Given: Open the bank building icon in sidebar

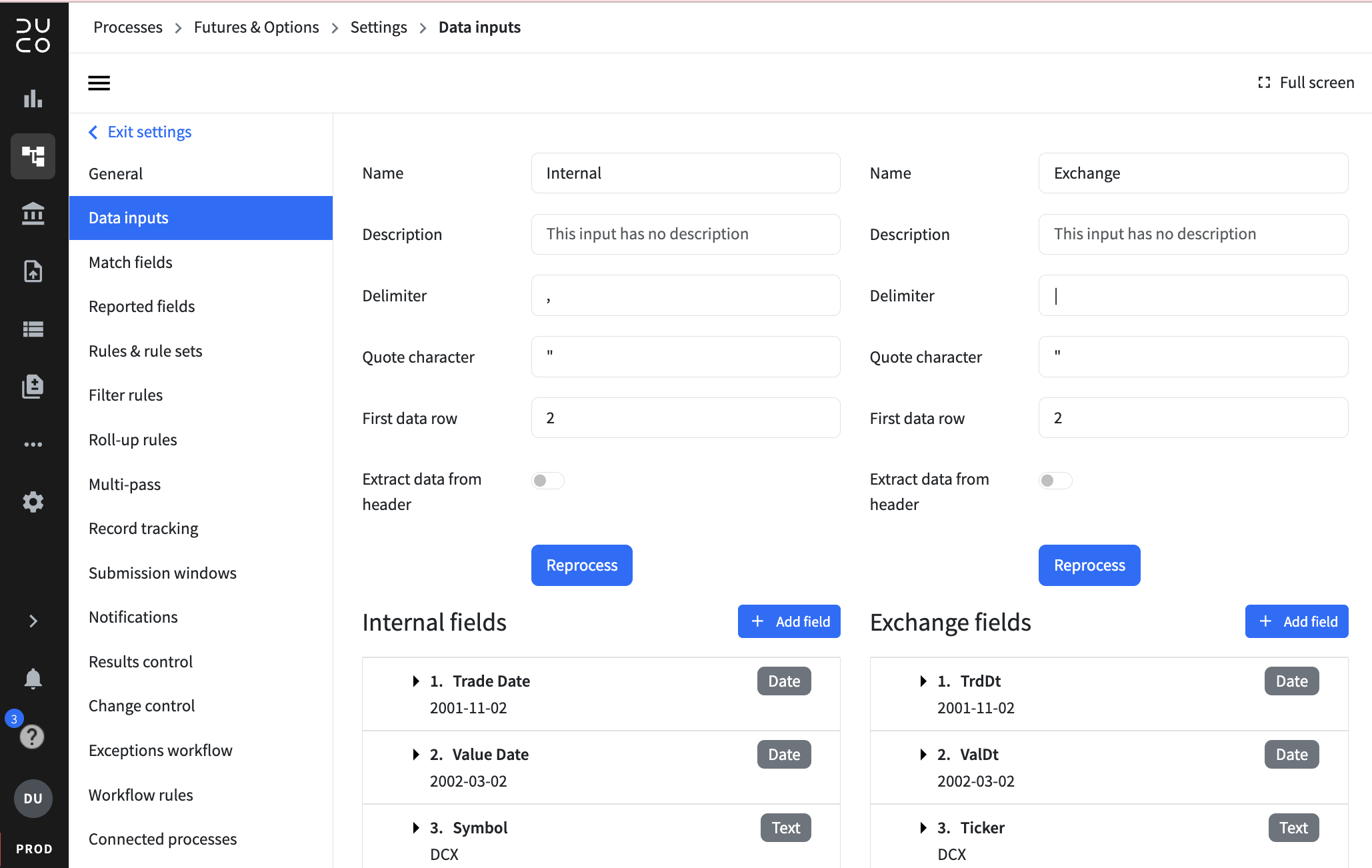Looking at the screenshot, I should click(x=33, y=214).
